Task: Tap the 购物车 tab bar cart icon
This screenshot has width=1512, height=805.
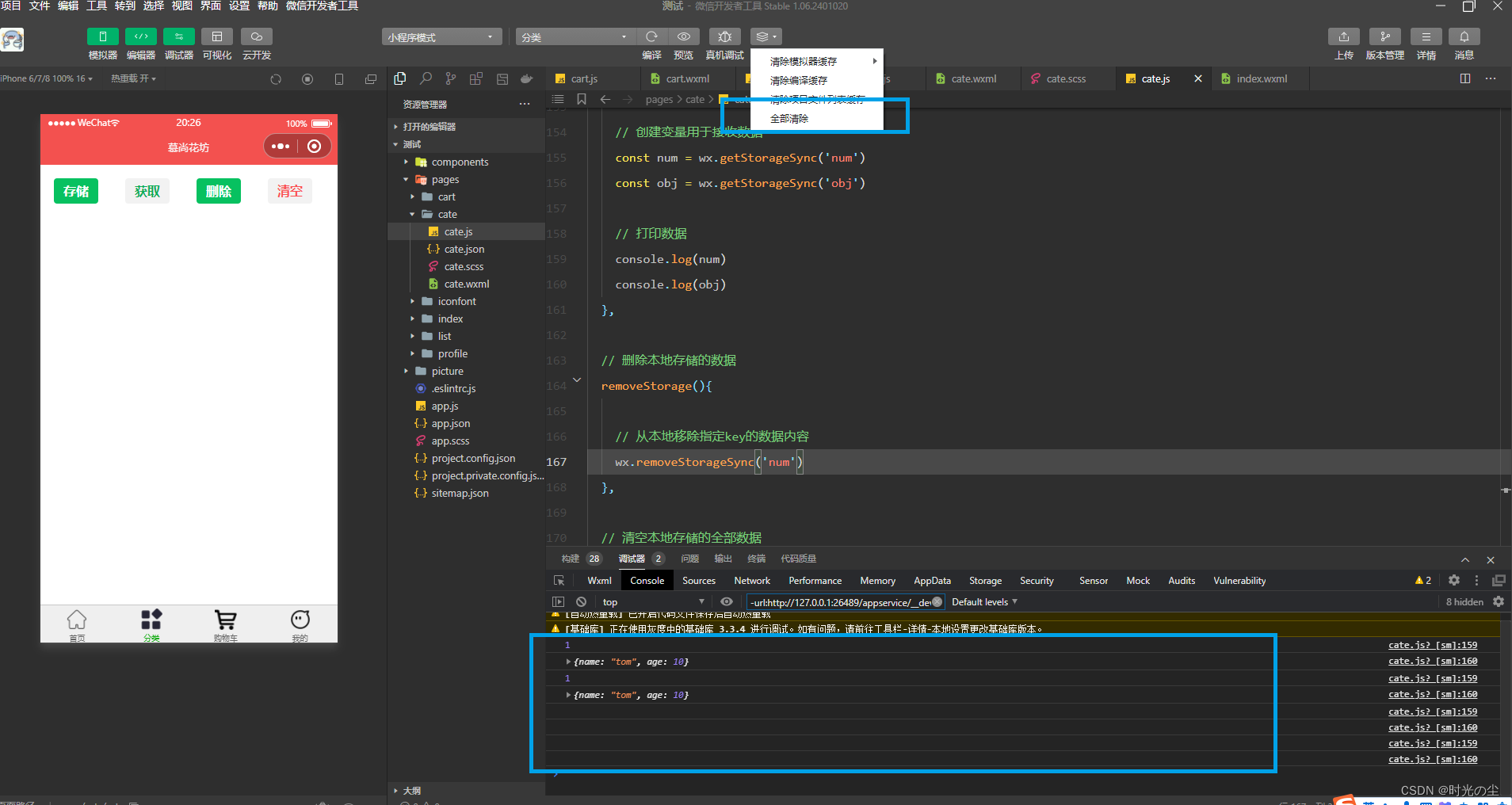Action: [225, 625]
